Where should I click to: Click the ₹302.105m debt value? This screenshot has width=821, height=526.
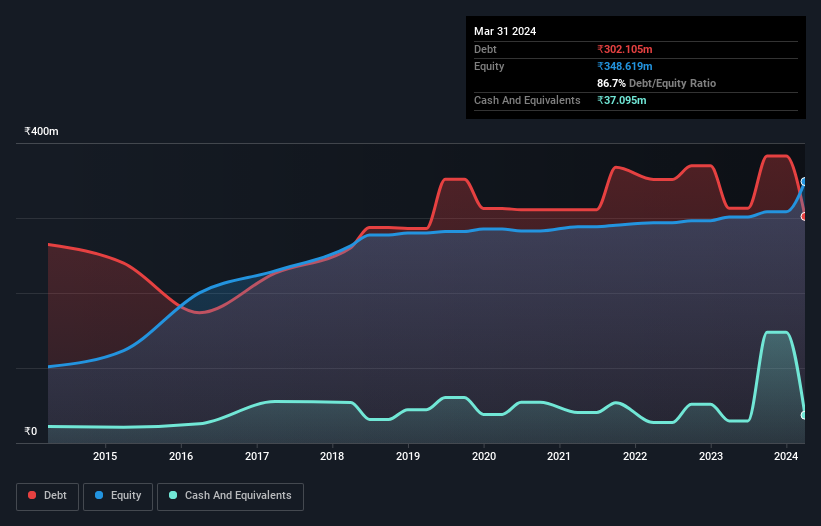pos(625,49)
